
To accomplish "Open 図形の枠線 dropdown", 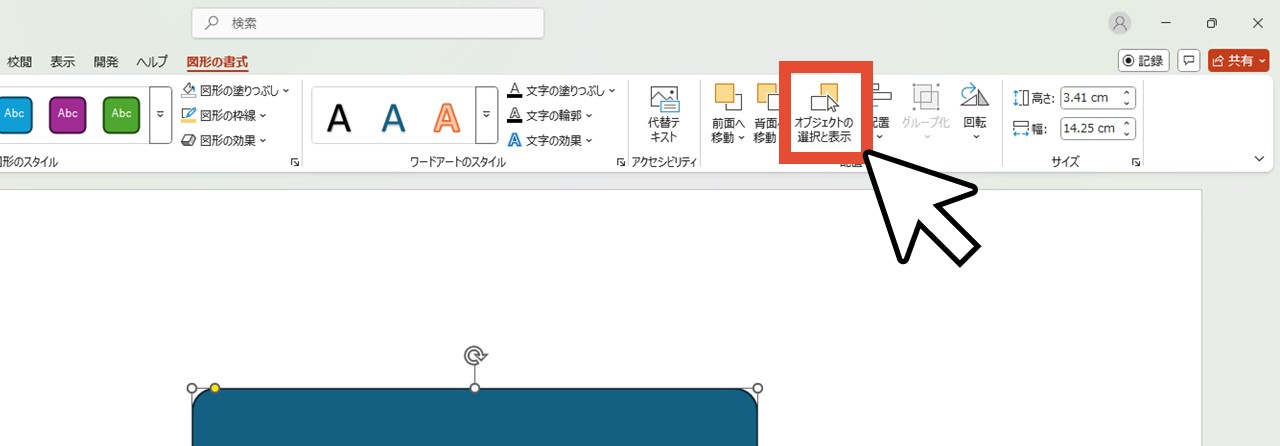I will pos(224,115).
